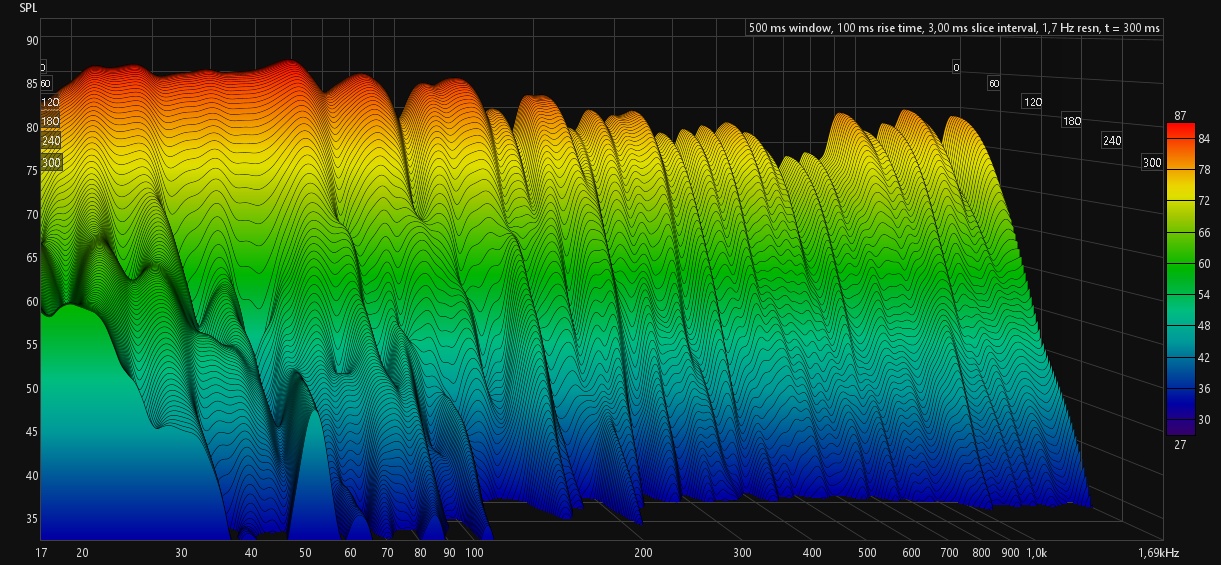Select the 240 ms marker on right time axis
The height and width of the screenshot is (565, 1221).
click(1111, 141)
